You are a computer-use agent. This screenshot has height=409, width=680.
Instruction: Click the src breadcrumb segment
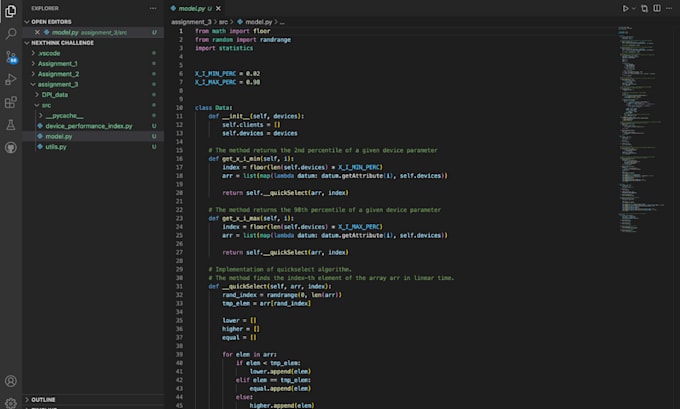pos(223,22)
